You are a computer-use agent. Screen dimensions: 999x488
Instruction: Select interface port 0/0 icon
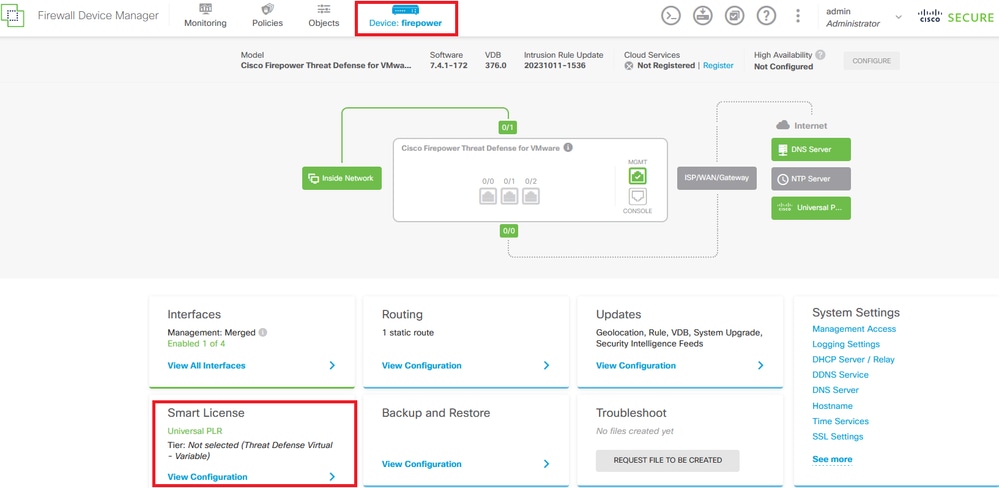click(x=488, y=196)
